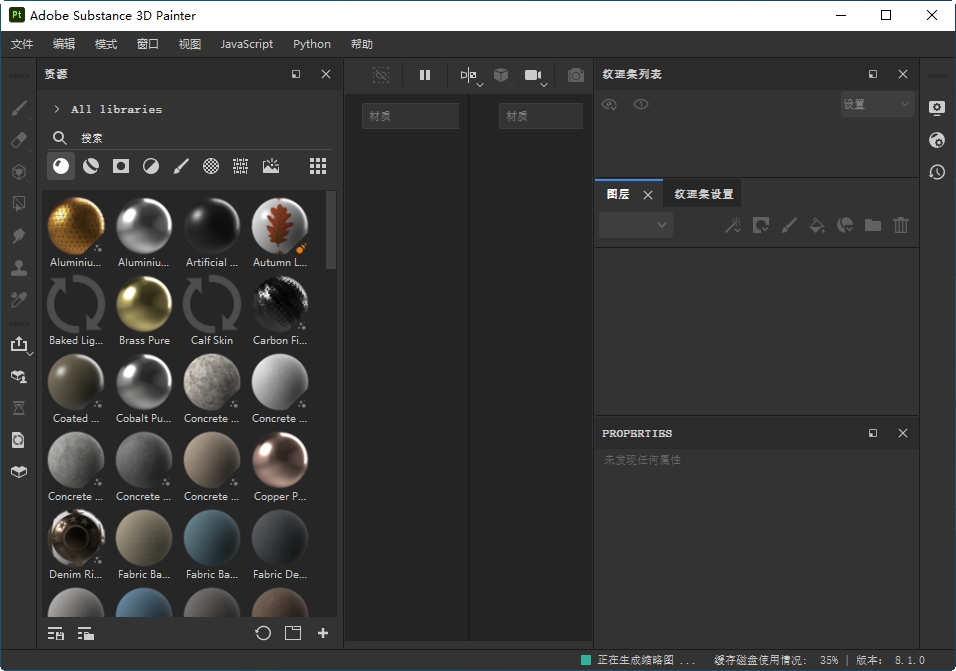Viewport: 956px width, 671px height.
Task: Click the delete layer trash icon
Action: (x=901, y=225)
